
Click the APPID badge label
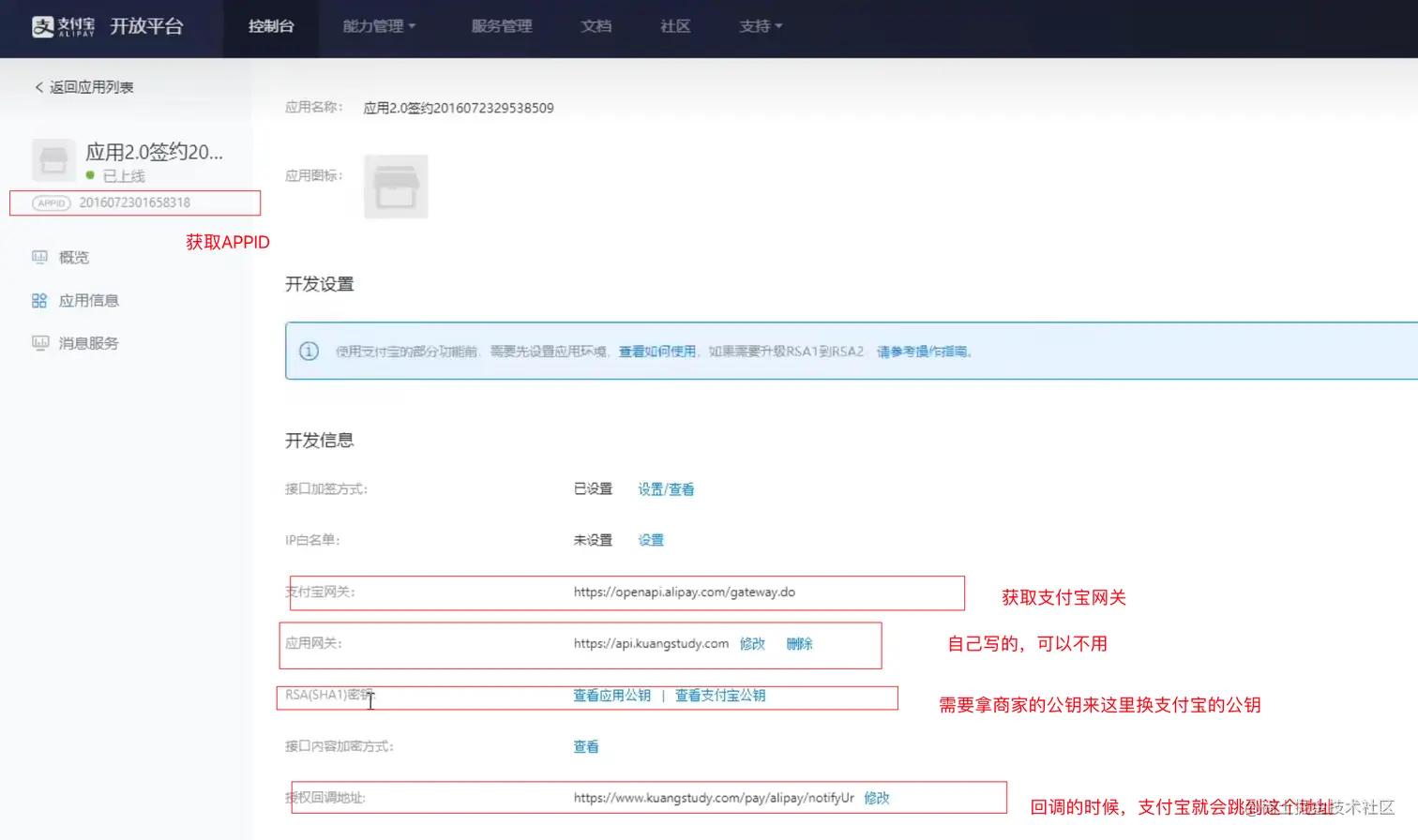coord(52,202)
